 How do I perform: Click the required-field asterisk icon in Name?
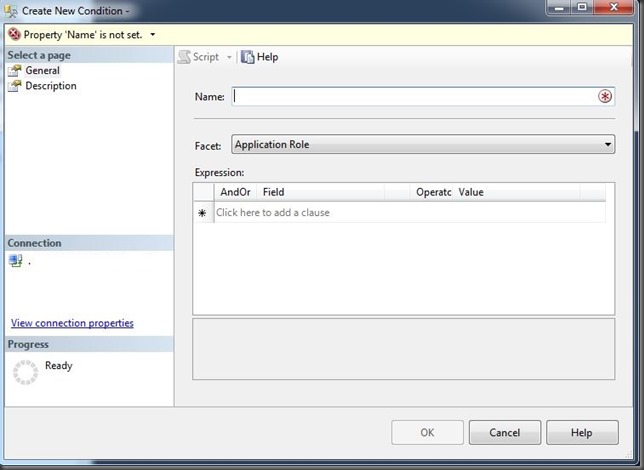point(605,97)
